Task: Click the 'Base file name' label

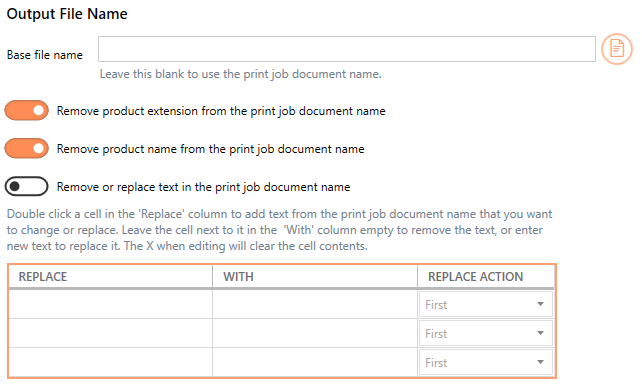Action: (x=45, y=55)
